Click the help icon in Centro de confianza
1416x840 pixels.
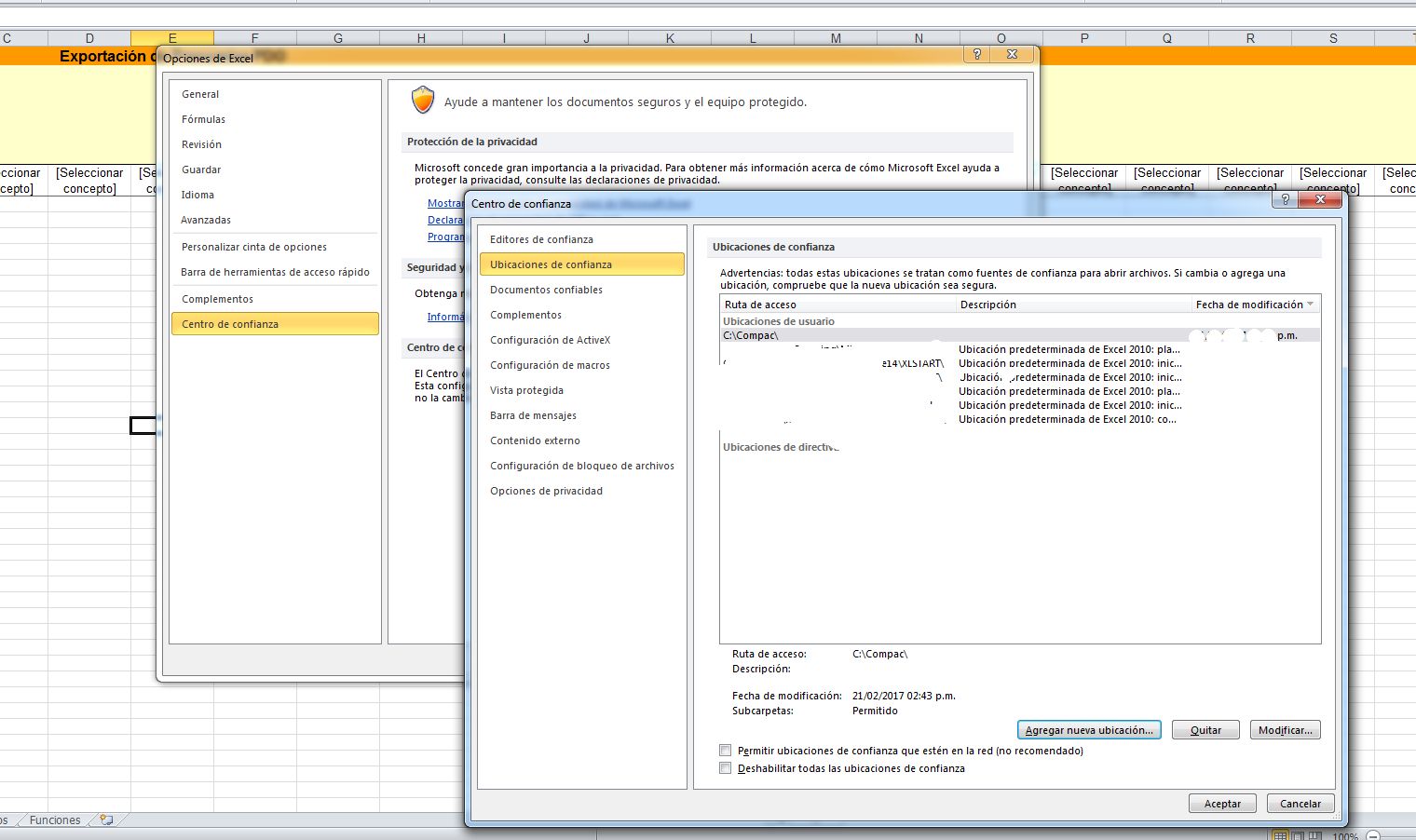click(1285, 199)
